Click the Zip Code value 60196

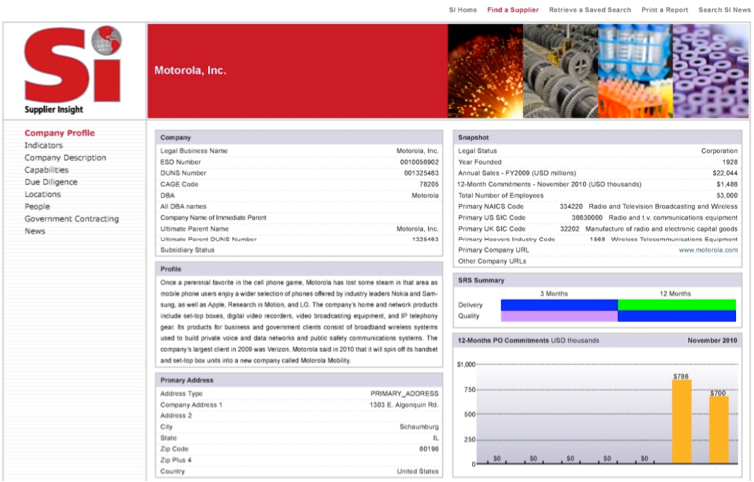429,449
